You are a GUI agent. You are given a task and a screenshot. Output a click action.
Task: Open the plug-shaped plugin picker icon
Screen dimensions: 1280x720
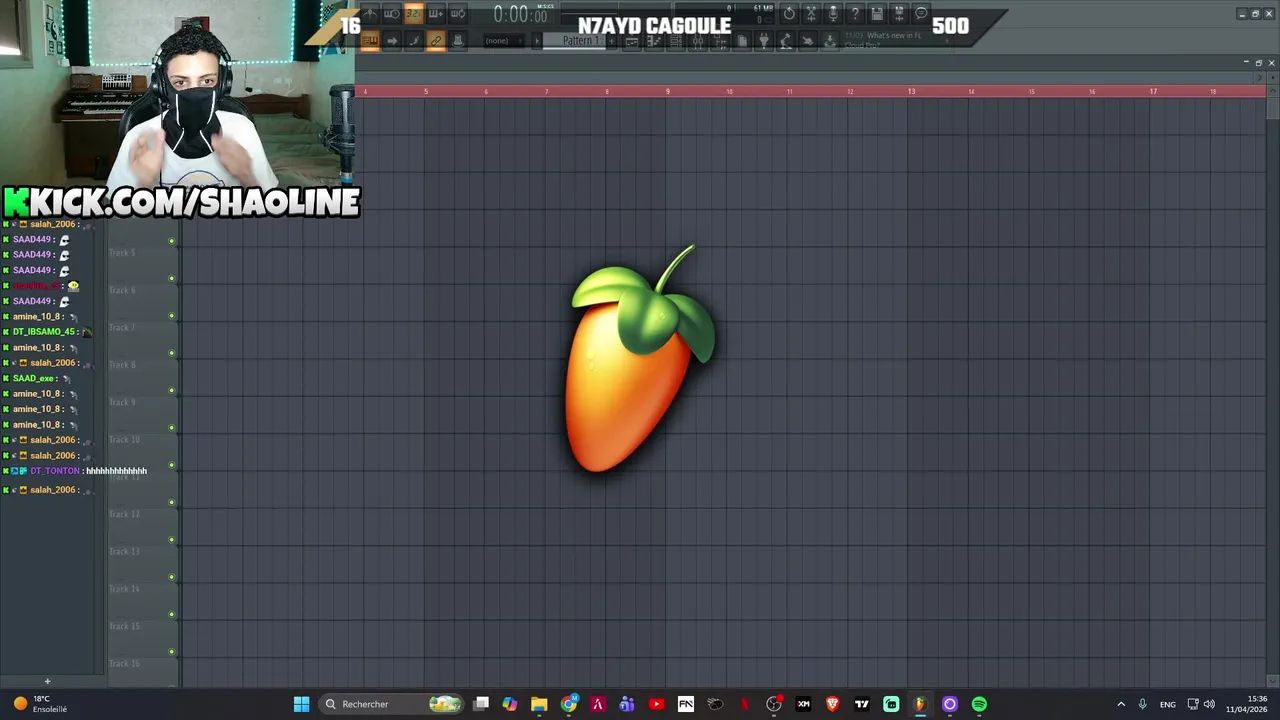point(764,41)
